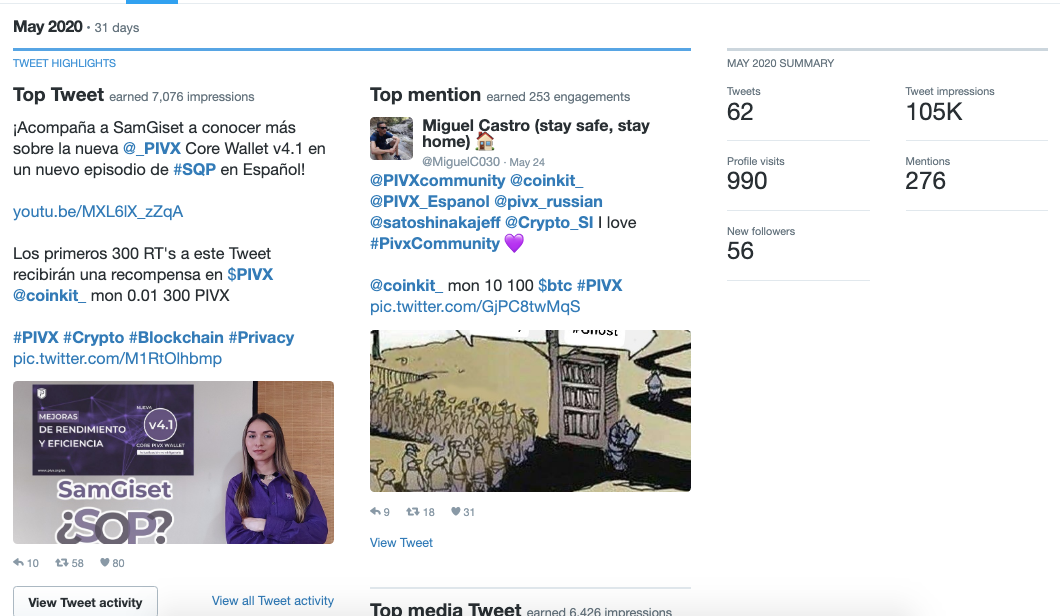Image resolution: width=1060 pixels, height=616 pixels.
Task: Click the Top mention heading
Action: click(x=425, y=95)
